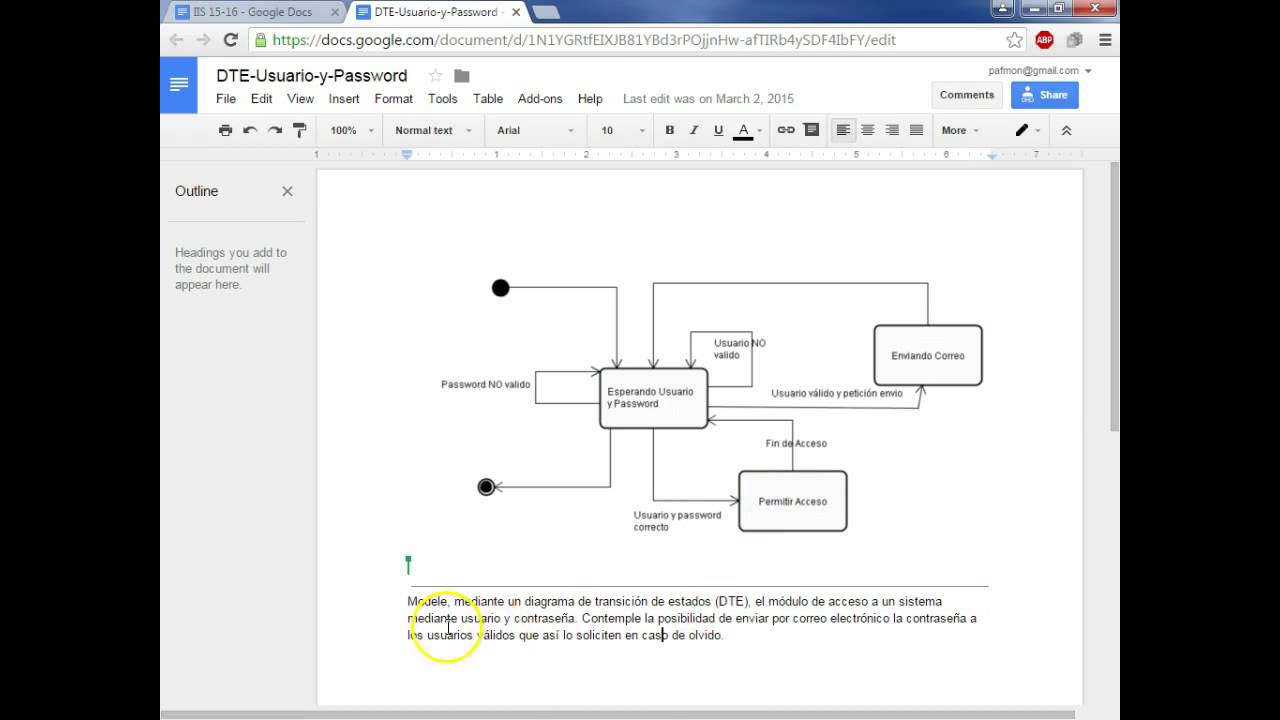The width and height of the screenshot is (1280, 720).
Task: Open the Arial font dropdown
Action: point(536,130)
